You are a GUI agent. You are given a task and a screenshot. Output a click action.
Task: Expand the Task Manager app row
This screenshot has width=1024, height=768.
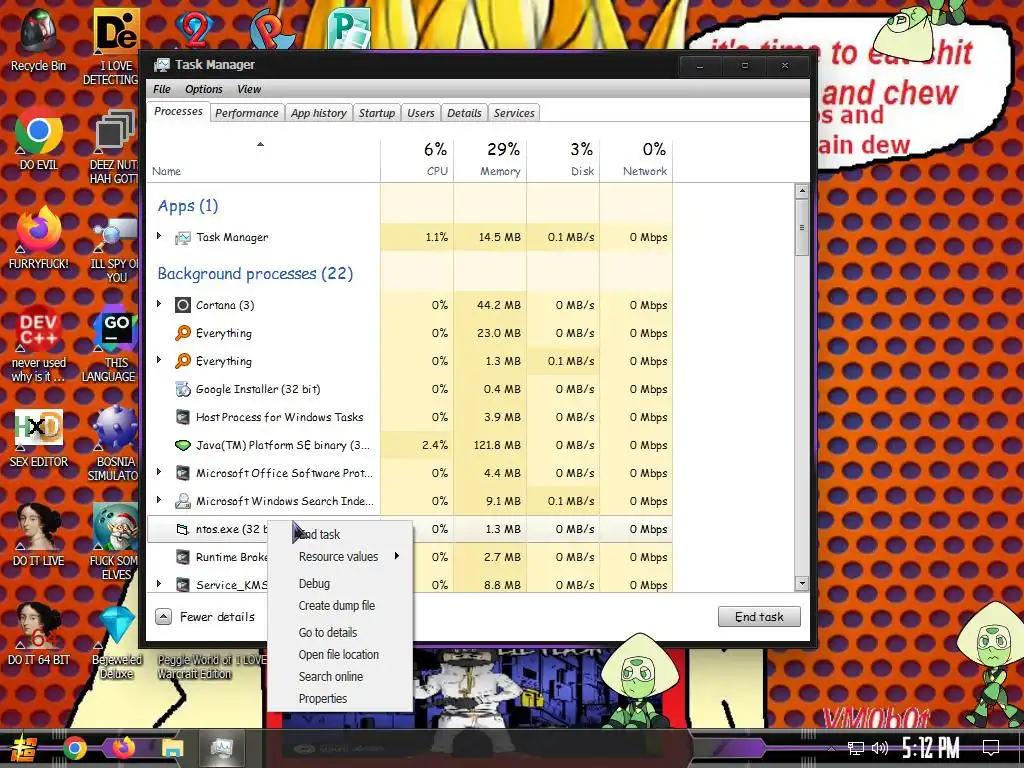point(159,236)
